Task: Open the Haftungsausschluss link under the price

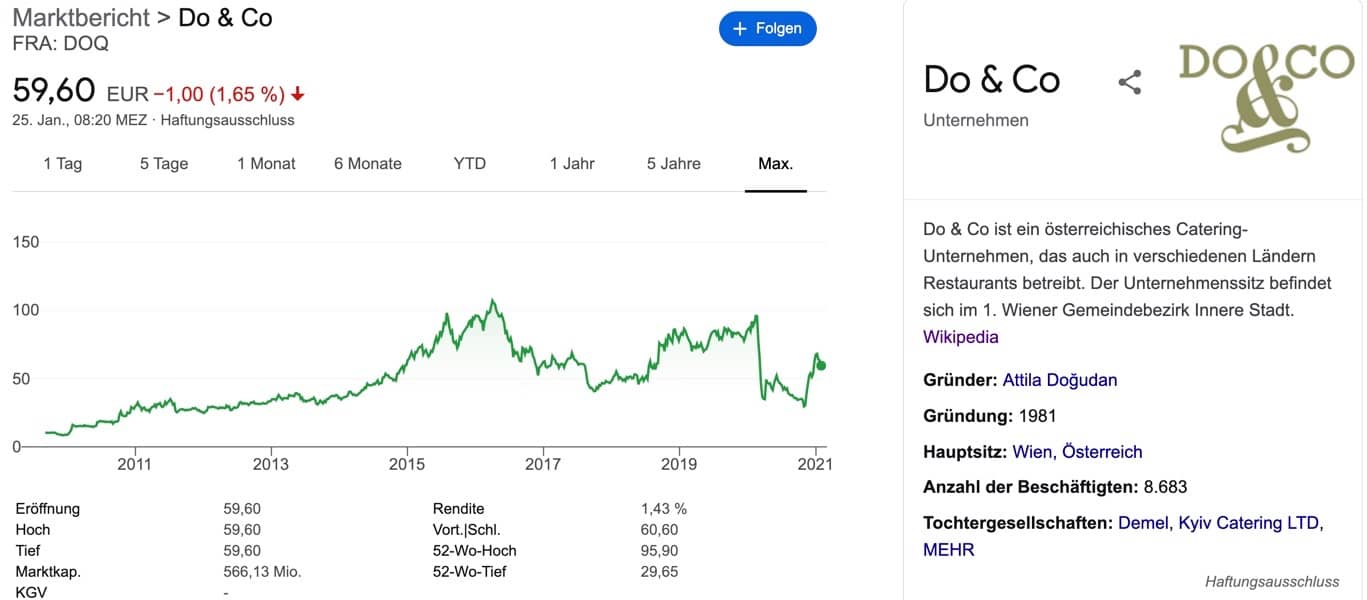Action: click(x=228, y=120)
